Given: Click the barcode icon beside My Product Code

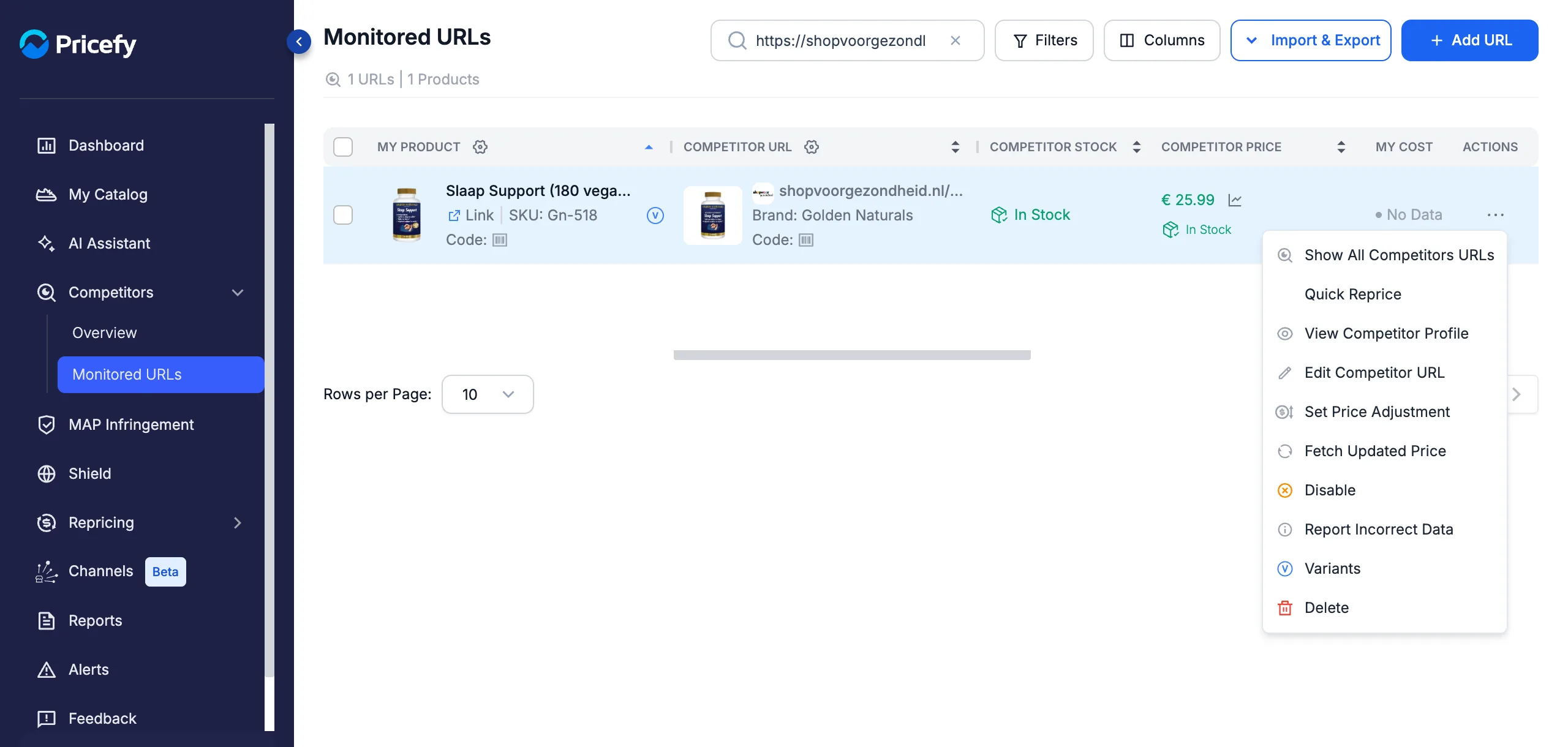Looking at the screenshot, I should pos(500,240).
